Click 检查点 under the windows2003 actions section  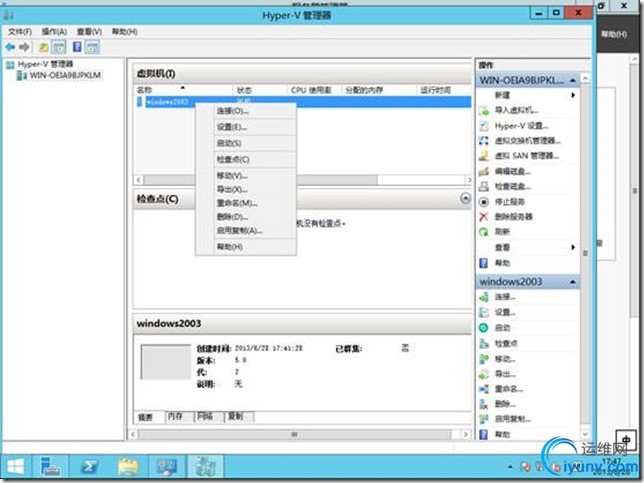(506, 343)
